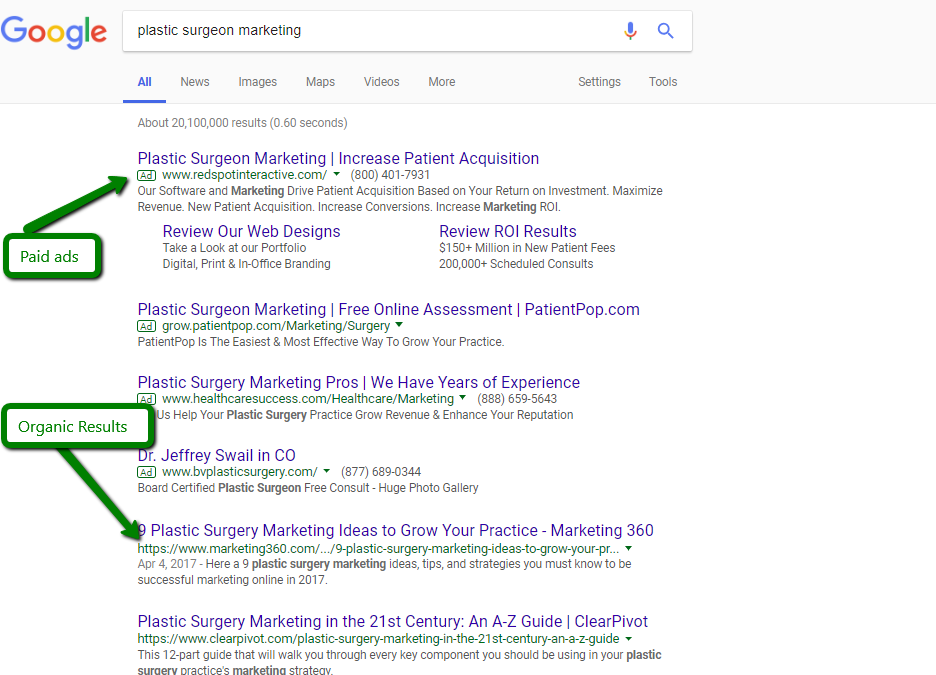Expand dropdown arrow next to marketing360.com URL
The image size is (936, 675).
(629, 548)
